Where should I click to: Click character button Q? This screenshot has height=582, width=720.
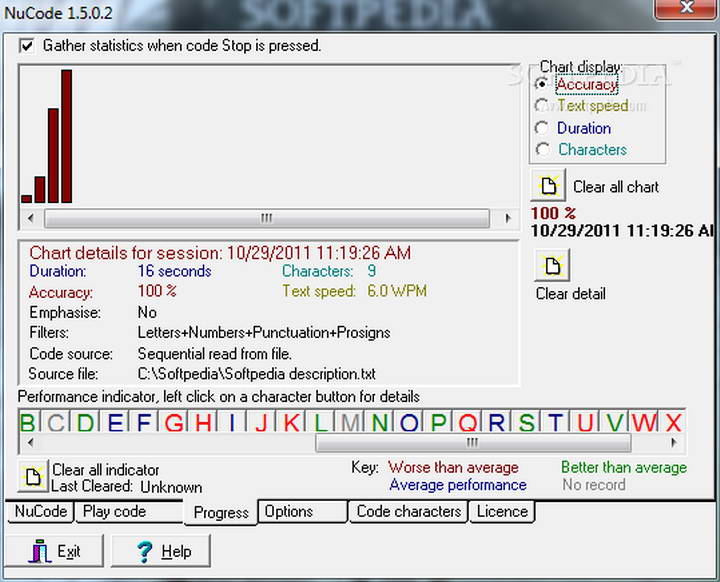pyautogui.click(x=468, y=421)
